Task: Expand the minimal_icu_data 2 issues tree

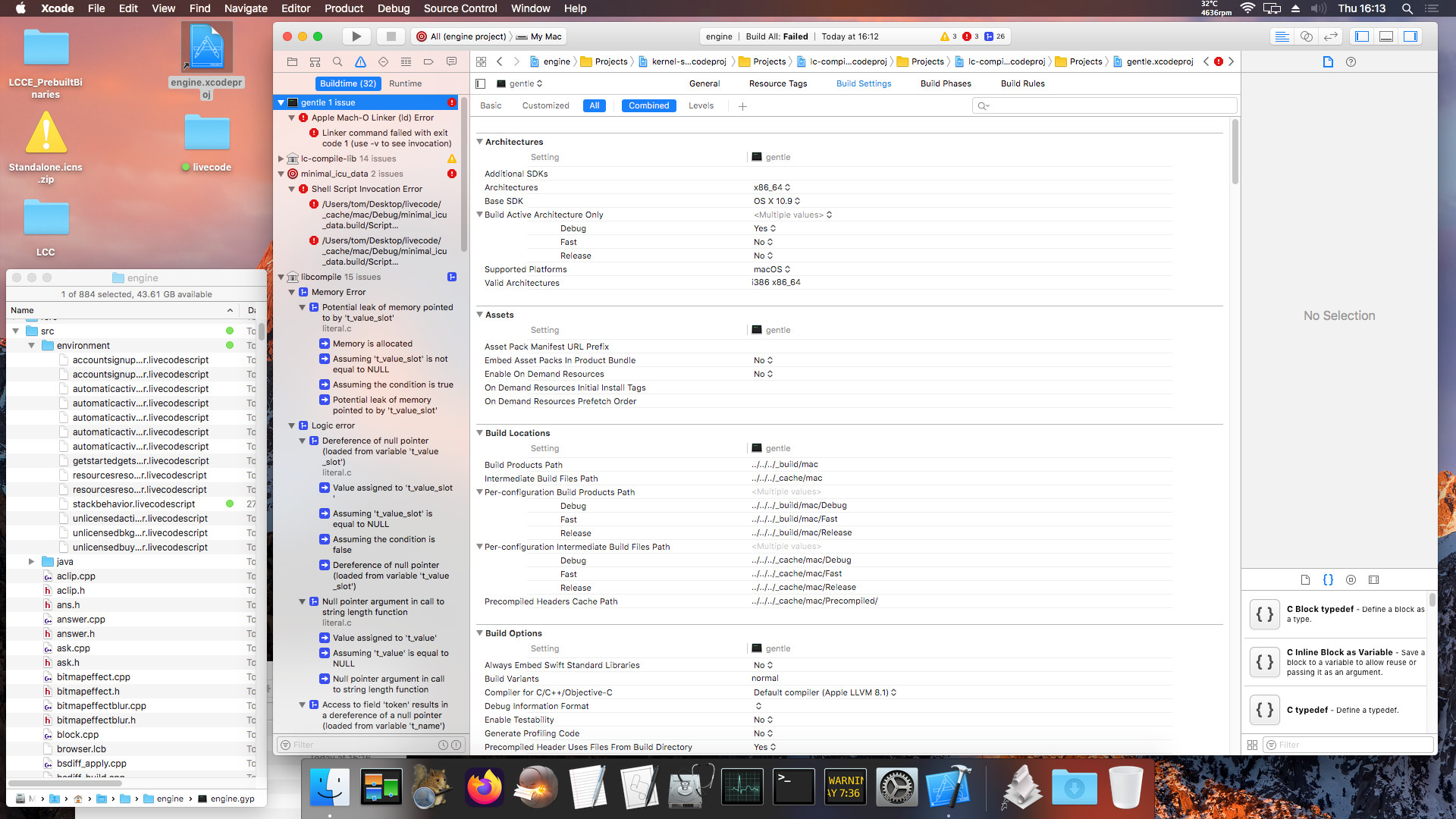Action: (x=281, y=173)
